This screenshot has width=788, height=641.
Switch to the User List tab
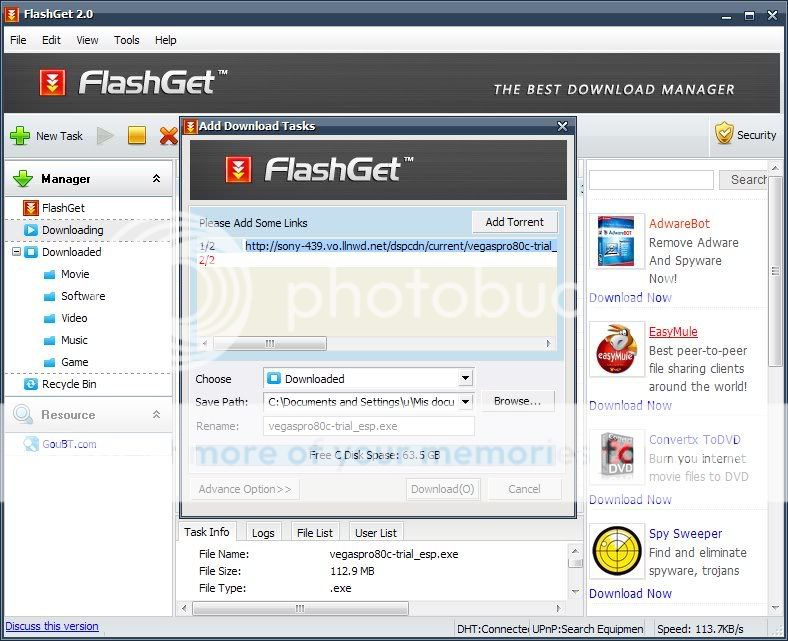375,533
